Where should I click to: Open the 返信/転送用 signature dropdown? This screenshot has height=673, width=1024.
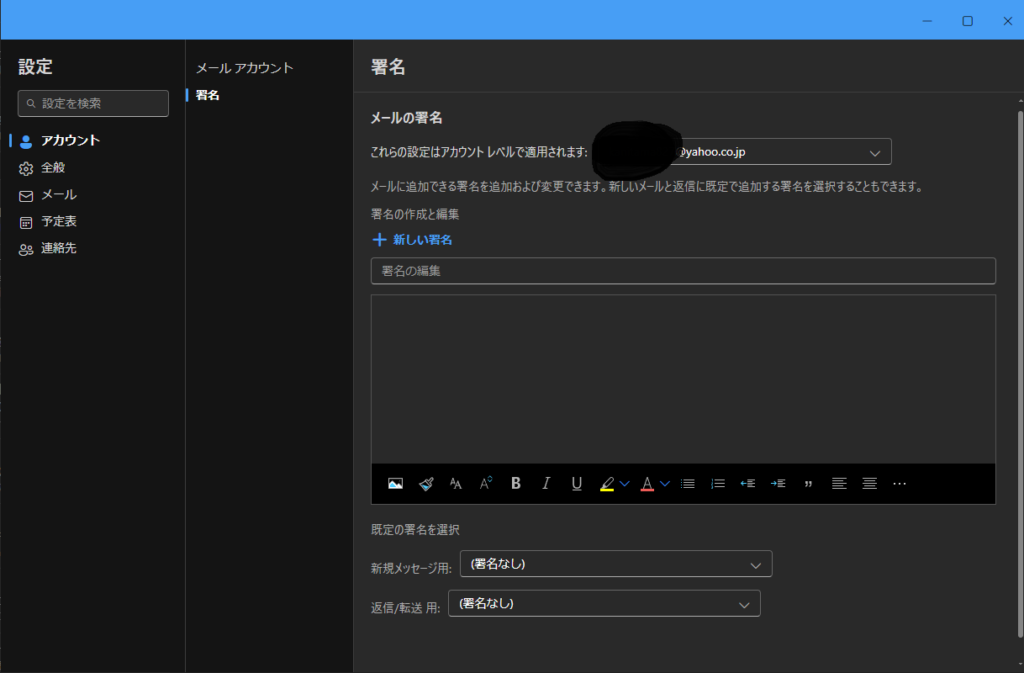[604, 604]
